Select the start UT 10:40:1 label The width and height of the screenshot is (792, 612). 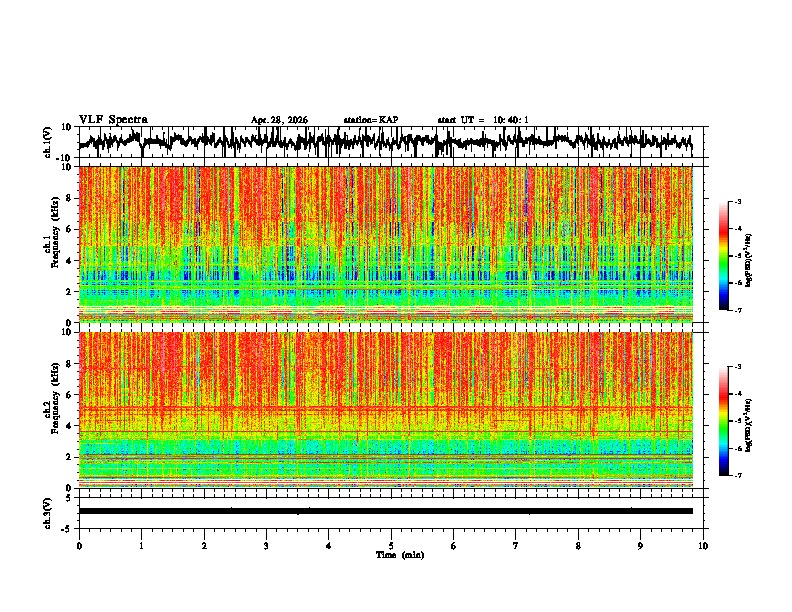point(483,120)
